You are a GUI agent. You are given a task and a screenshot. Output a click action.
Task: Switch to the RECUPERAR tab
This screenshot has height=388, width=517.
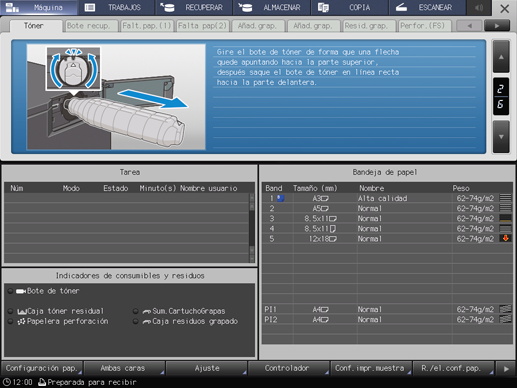pyautogui.click(x=194, y=7)
